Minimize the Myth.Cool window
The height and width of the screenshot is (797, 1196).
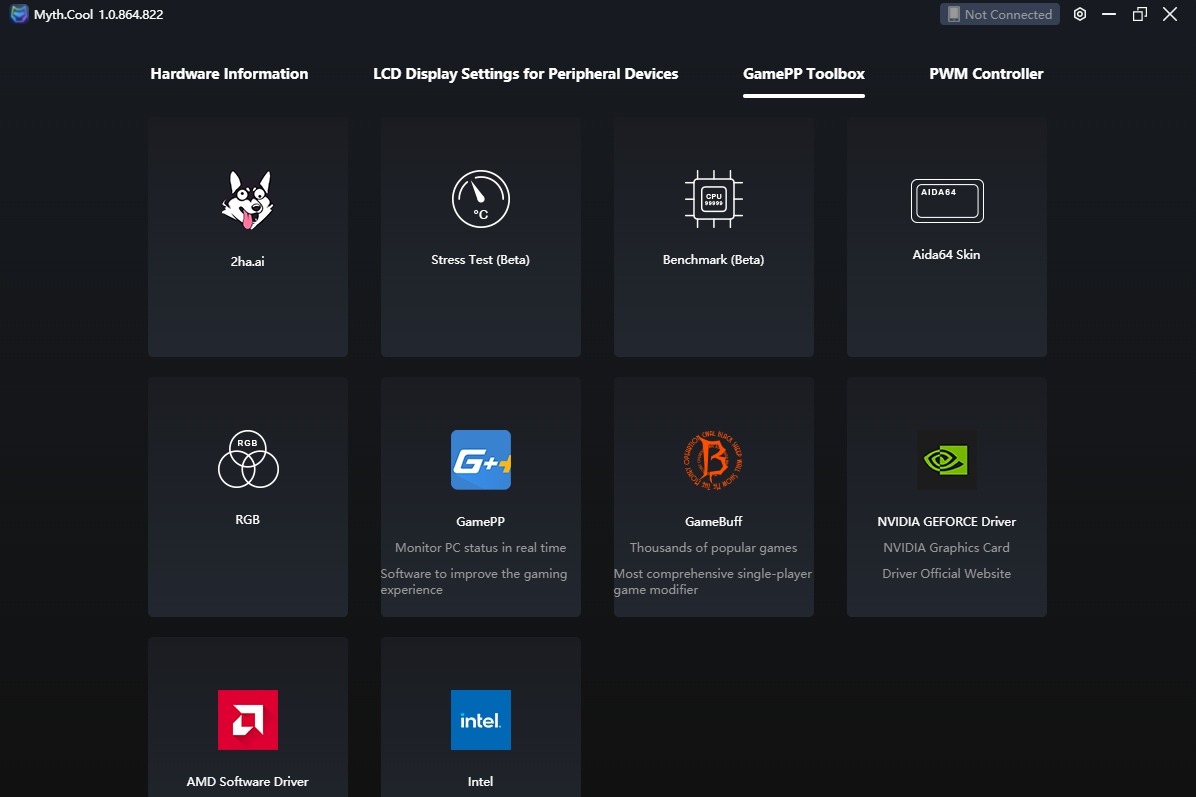click(x=1109, y=14)
